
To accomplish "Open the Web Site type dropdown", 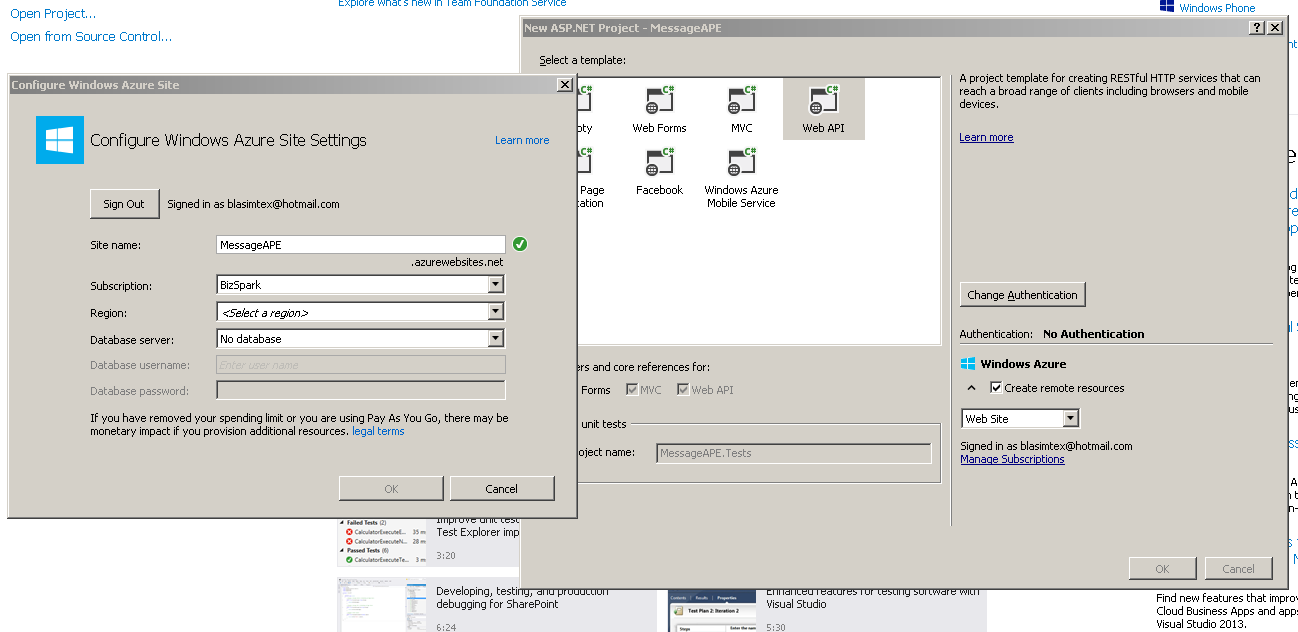I will pyautogui.click(x=1071, y=419).
